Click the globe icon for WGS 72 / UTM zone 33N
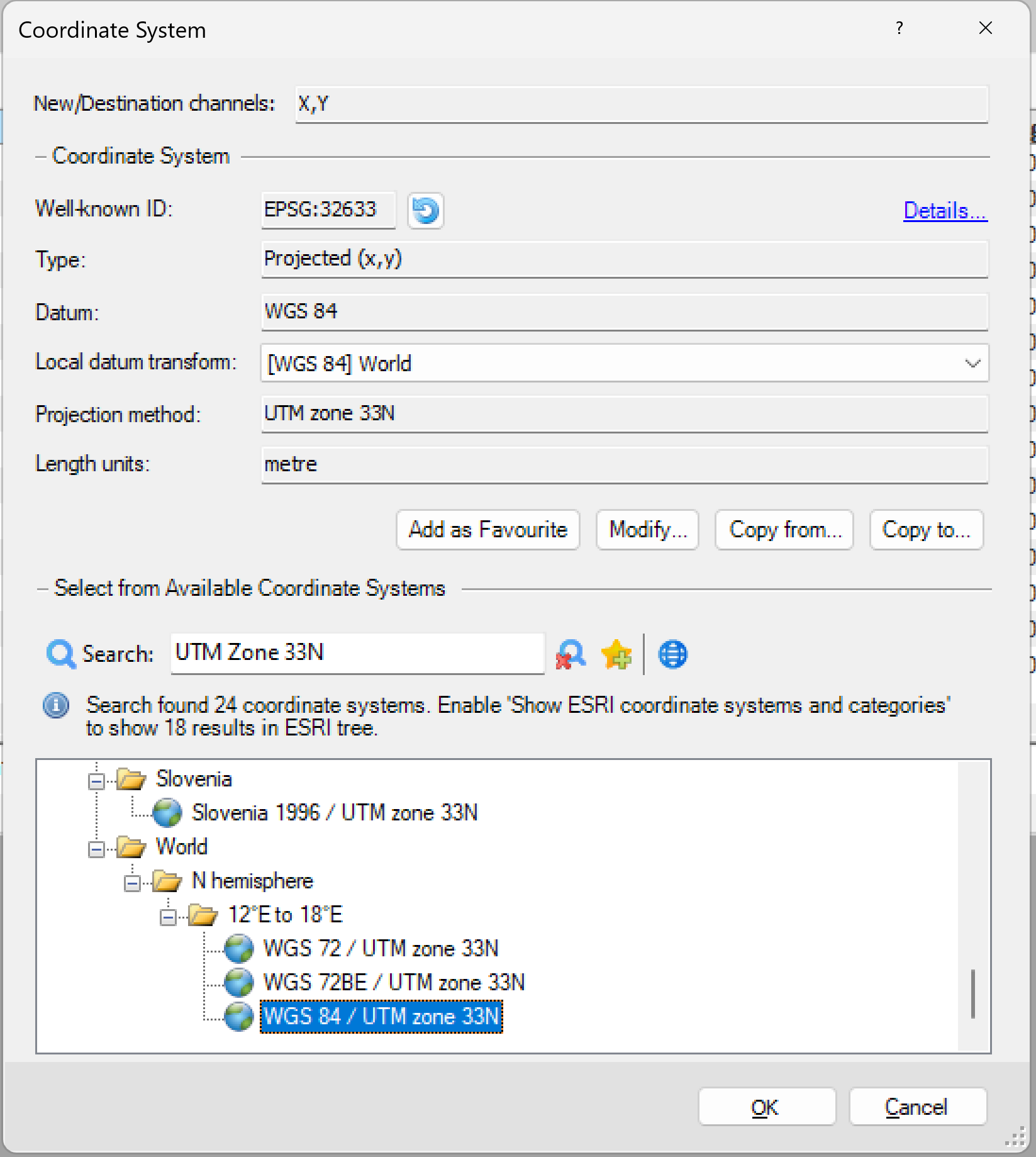Viewport: 1036px width, 1157px height. tap(238, 948)
